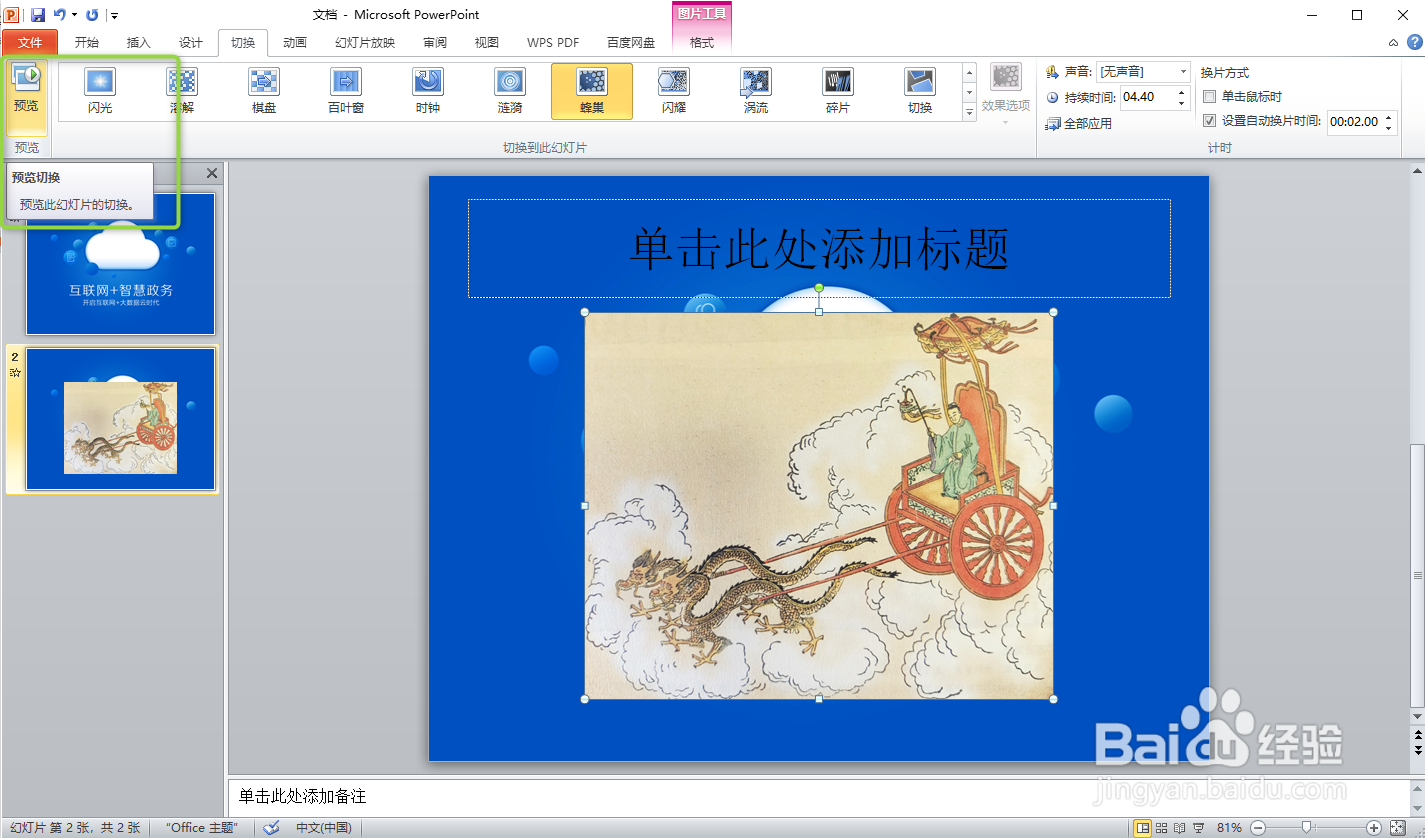Select the 百叶窗 blinds transition
The height and width of the screenshot is (838, 1425).
[x=346, y=91]
